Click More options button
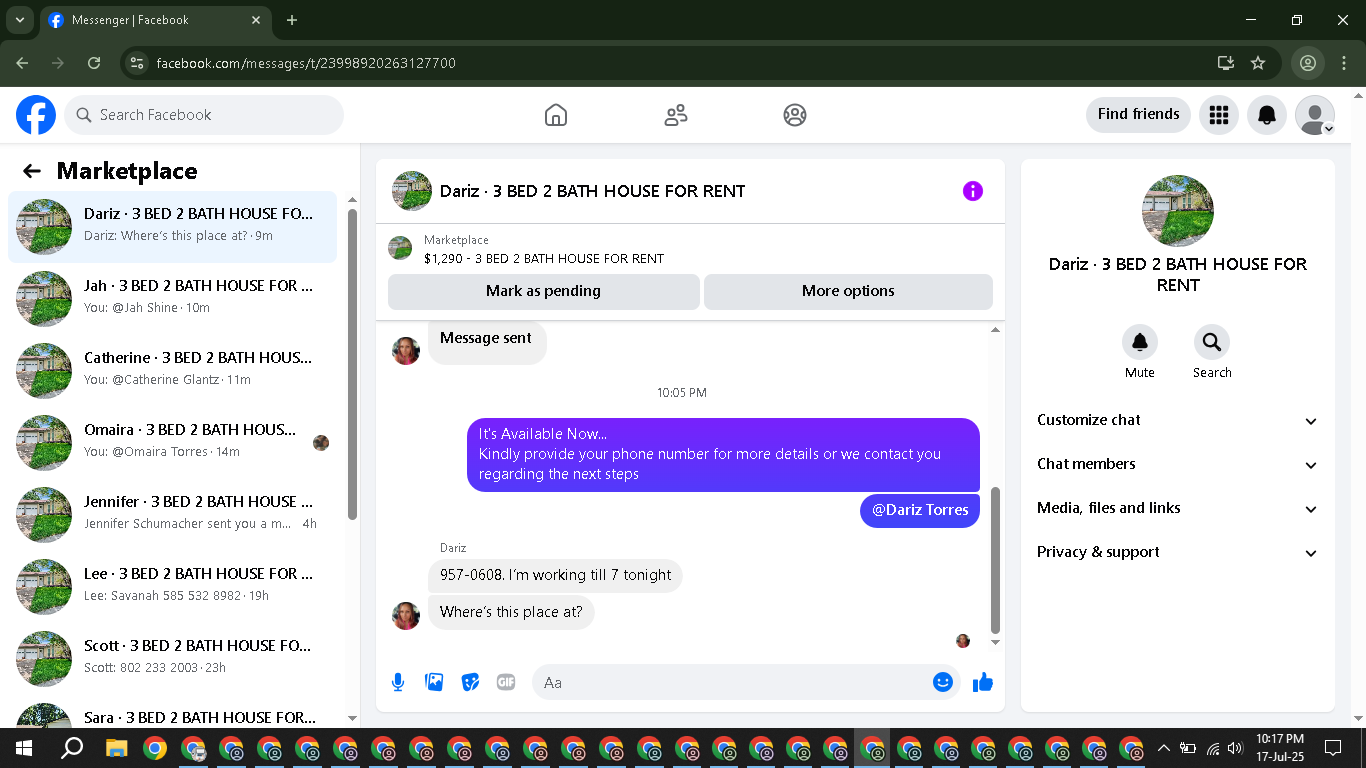The height and width of the screenshot is (768, 1366). pyautogui.click(x=848, y=291)
